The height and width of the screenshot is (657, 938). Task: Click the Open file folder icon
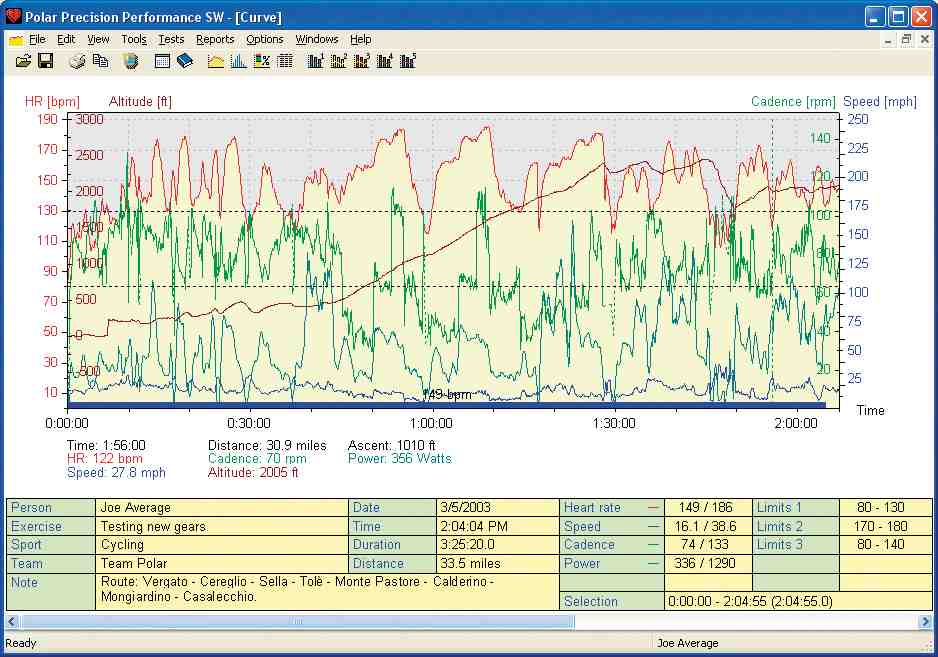[23, 61]
